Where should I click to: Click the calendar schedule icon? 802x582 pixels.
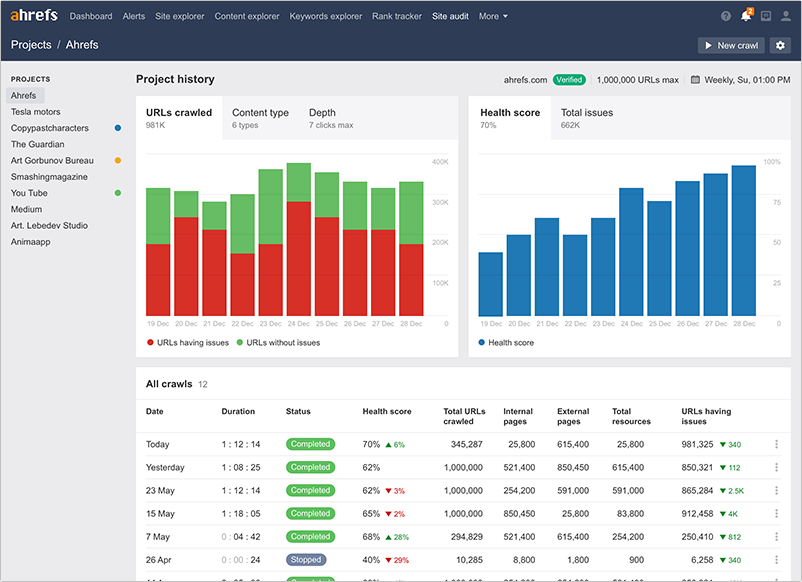[695, 80]
